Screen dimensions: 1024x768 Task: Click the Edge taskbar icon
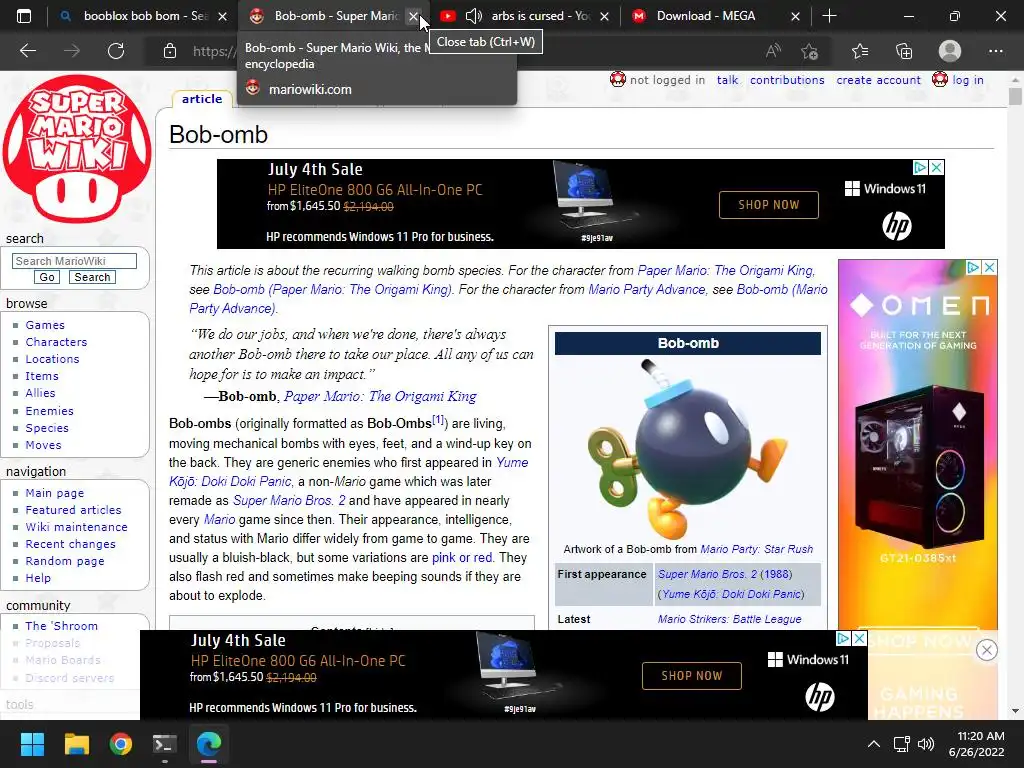click(x=209, y=744)
